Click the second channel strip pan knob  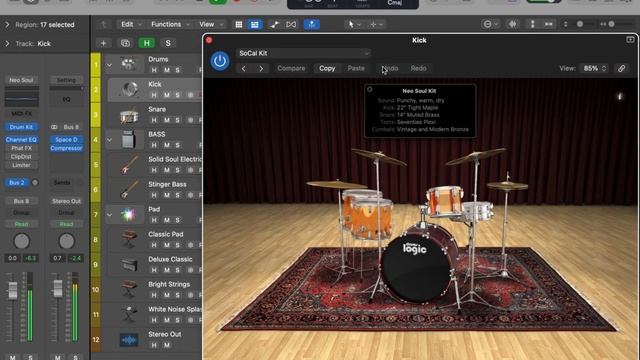point(67,241)
